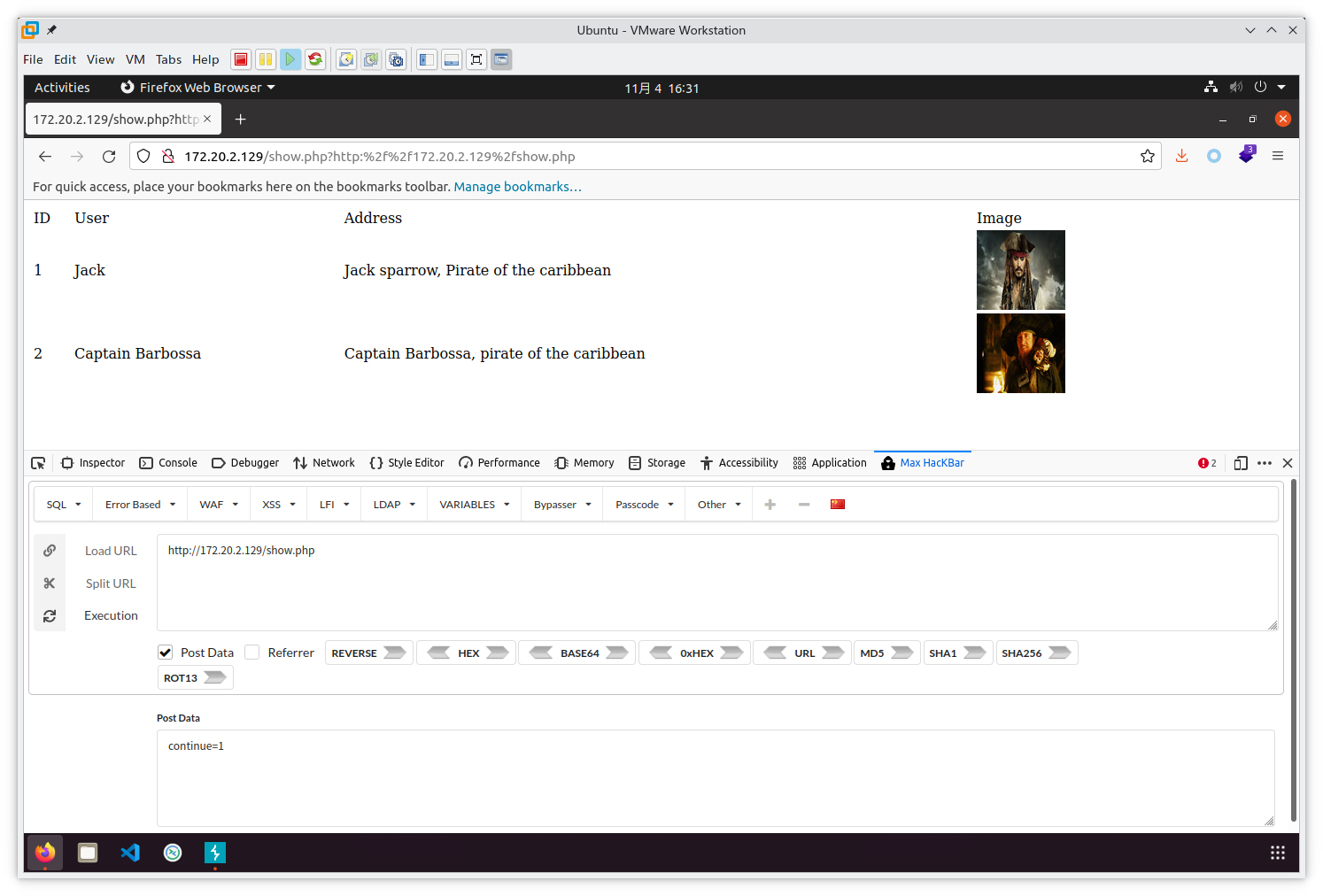Open the snapshot manager icon
Screen dimensions: 1323x896
click(396, 59)
